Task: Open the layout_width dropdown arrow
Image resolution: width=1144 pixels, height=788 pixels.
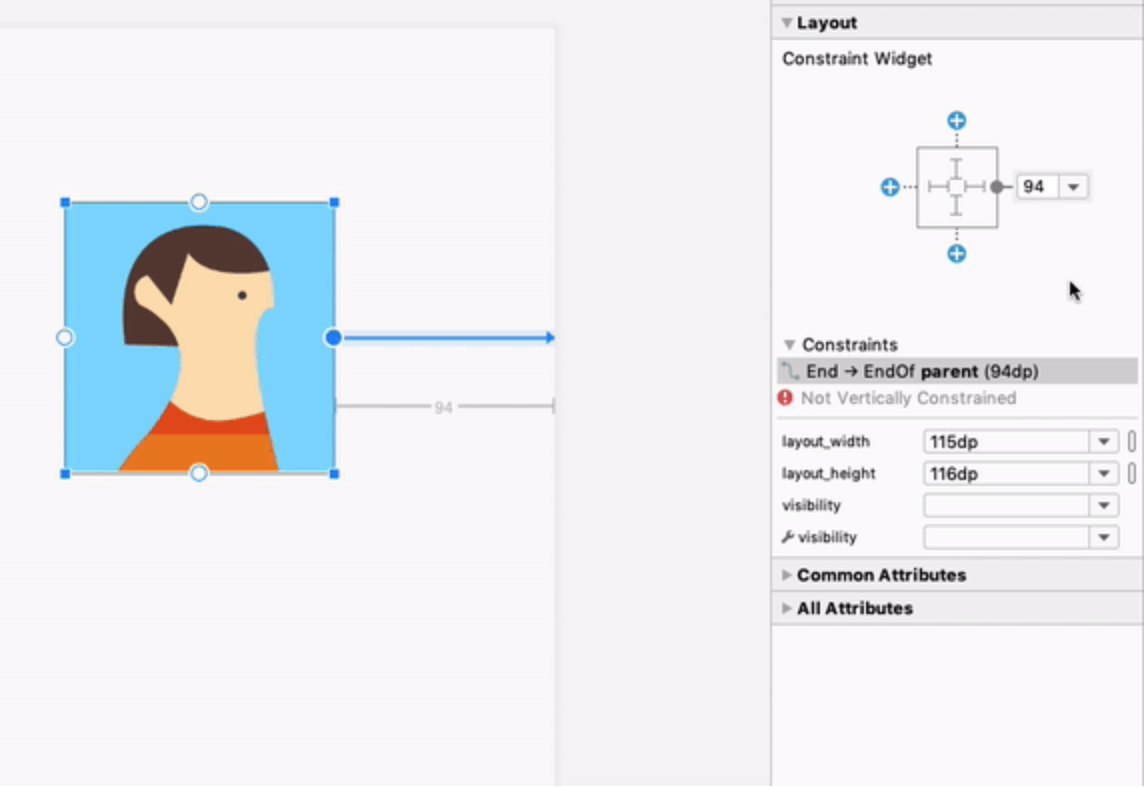Action: tap(1103, 442)
